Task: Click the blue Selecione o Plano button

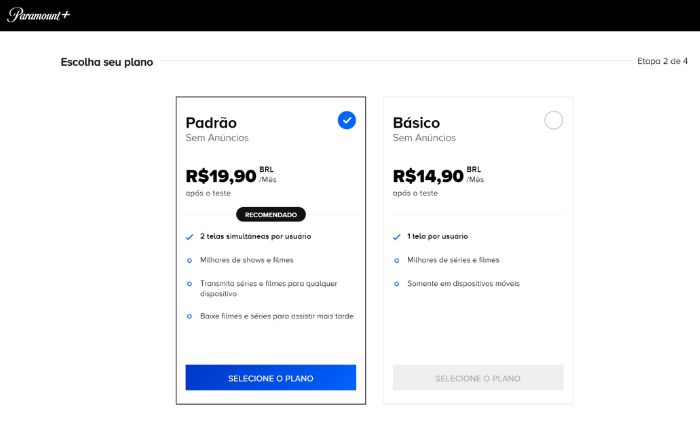Action: pos(270,377)
